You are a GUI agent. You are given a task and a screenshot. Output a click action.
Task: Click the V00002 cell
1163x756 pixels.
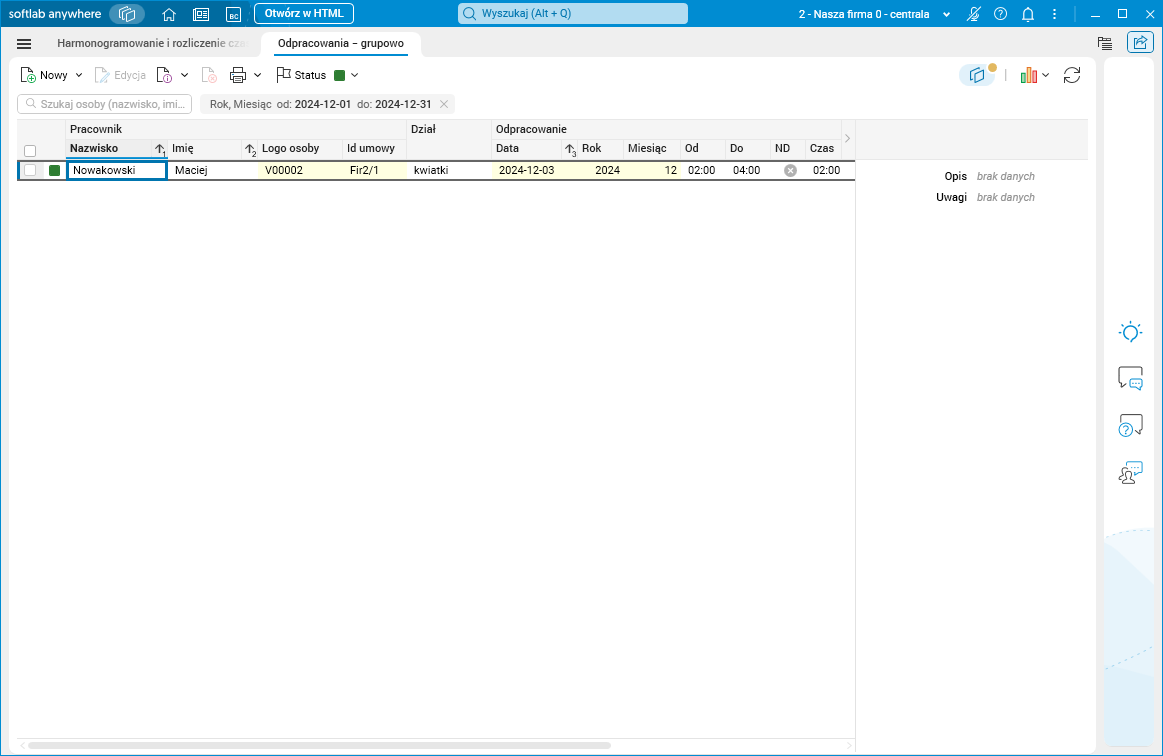click(x=300, y=171)
